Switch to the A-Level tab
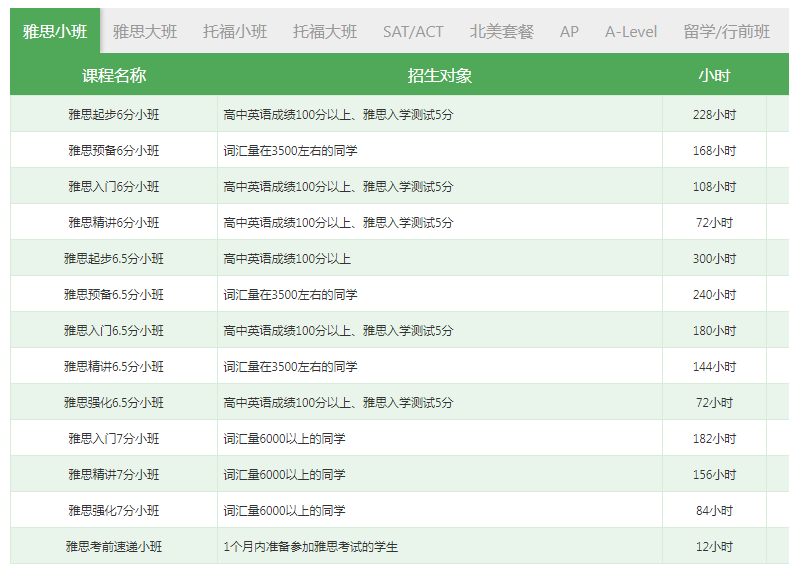This screenshot has height=576, width=789. pyautogui.click(x=631, y=31)
